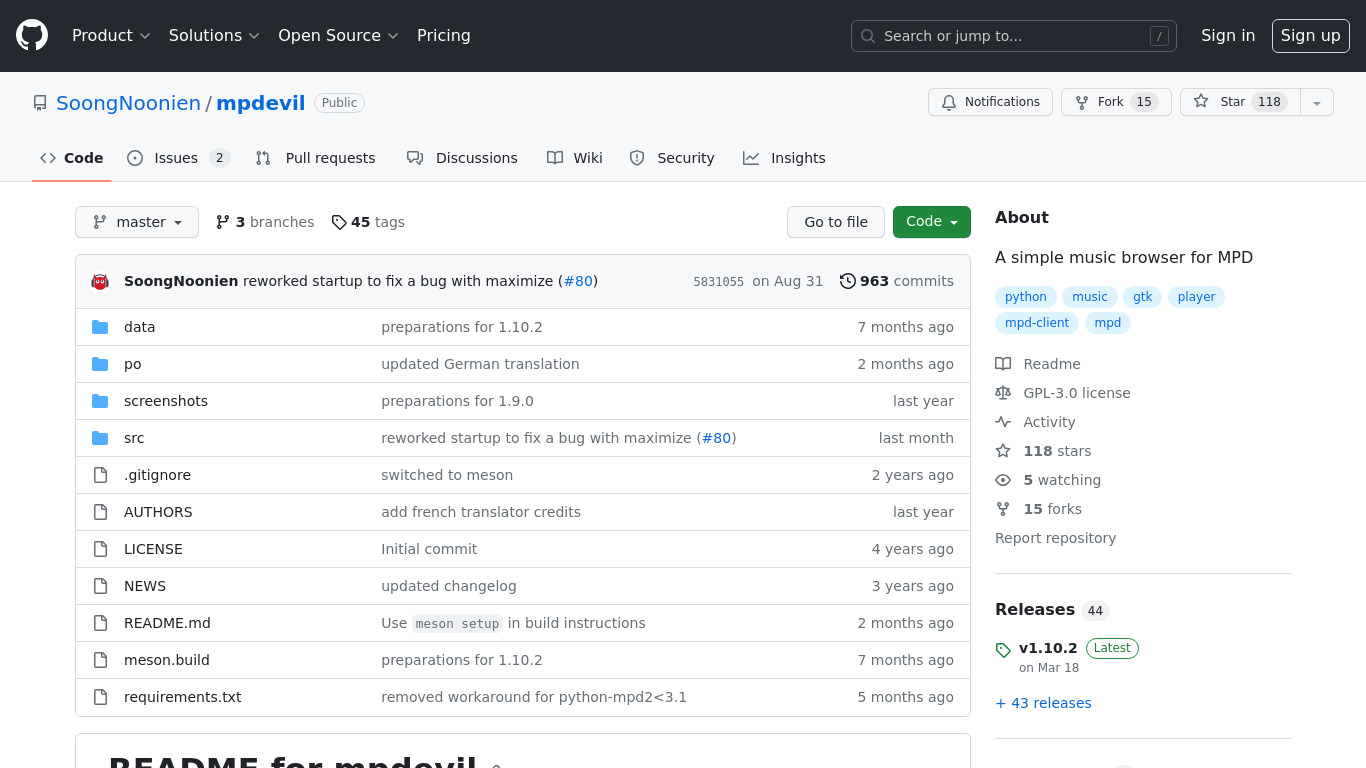Click the AUTHORS file icon

coord(100,512)
